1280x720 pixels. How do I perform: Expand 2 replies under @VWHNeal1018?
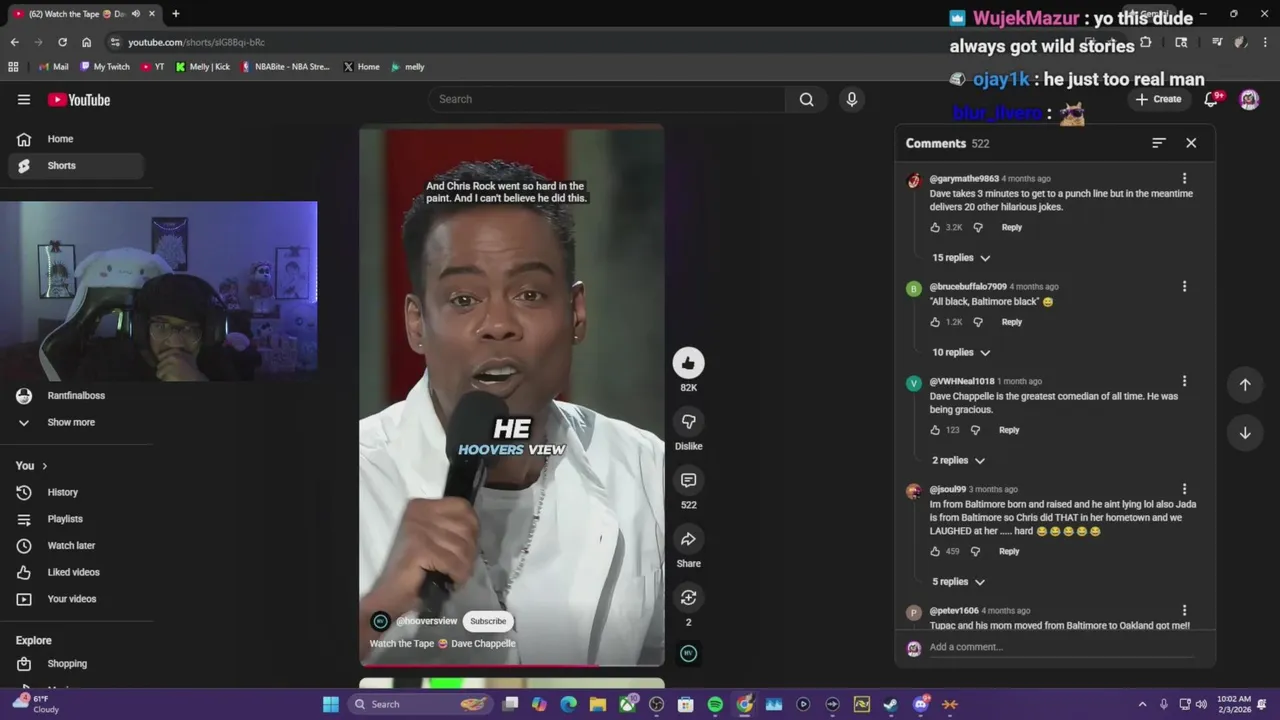(x=958, y=460)
